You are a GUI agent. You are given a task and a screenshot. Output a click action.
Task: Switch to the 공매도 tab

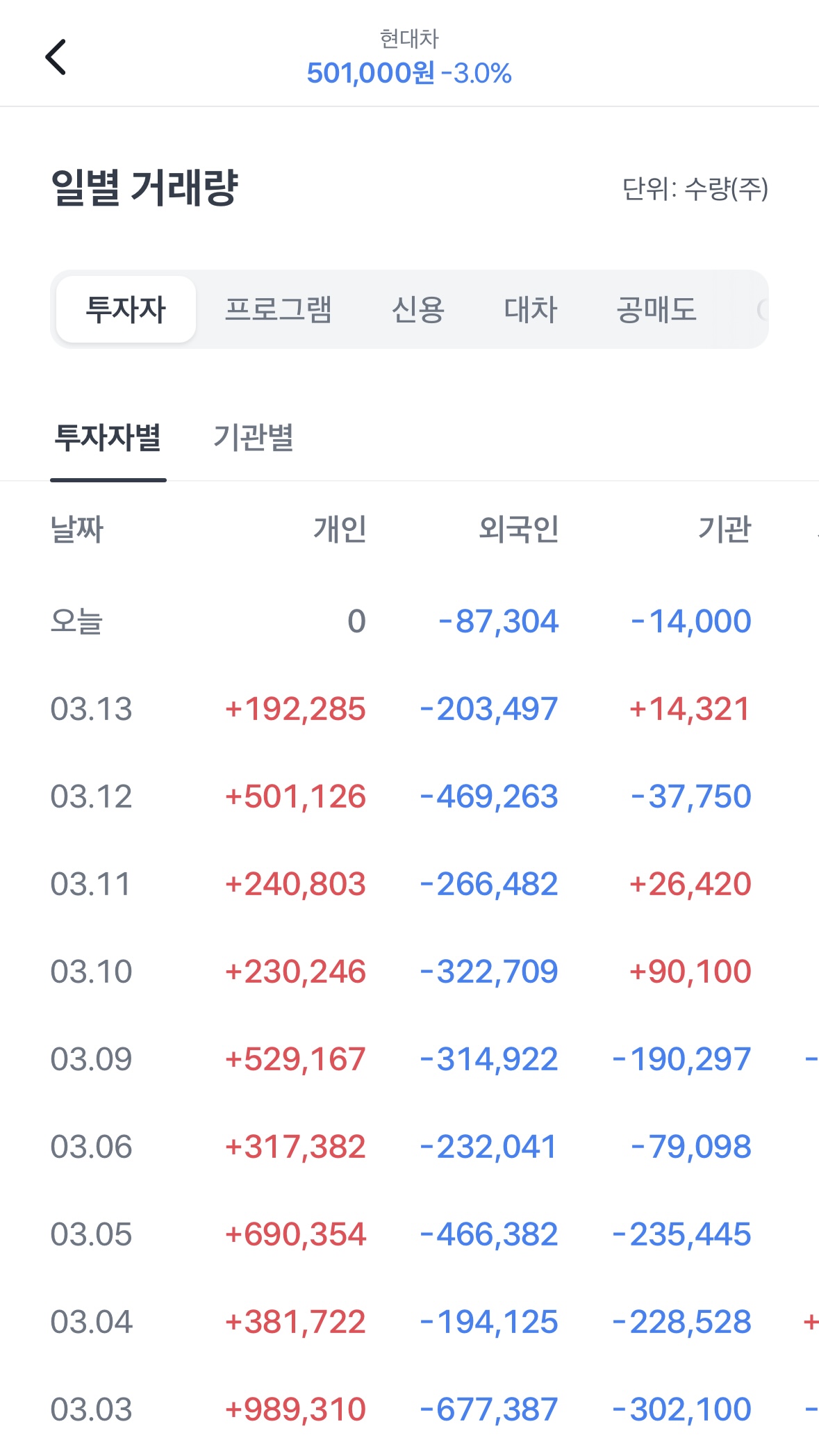pos(656,309)
